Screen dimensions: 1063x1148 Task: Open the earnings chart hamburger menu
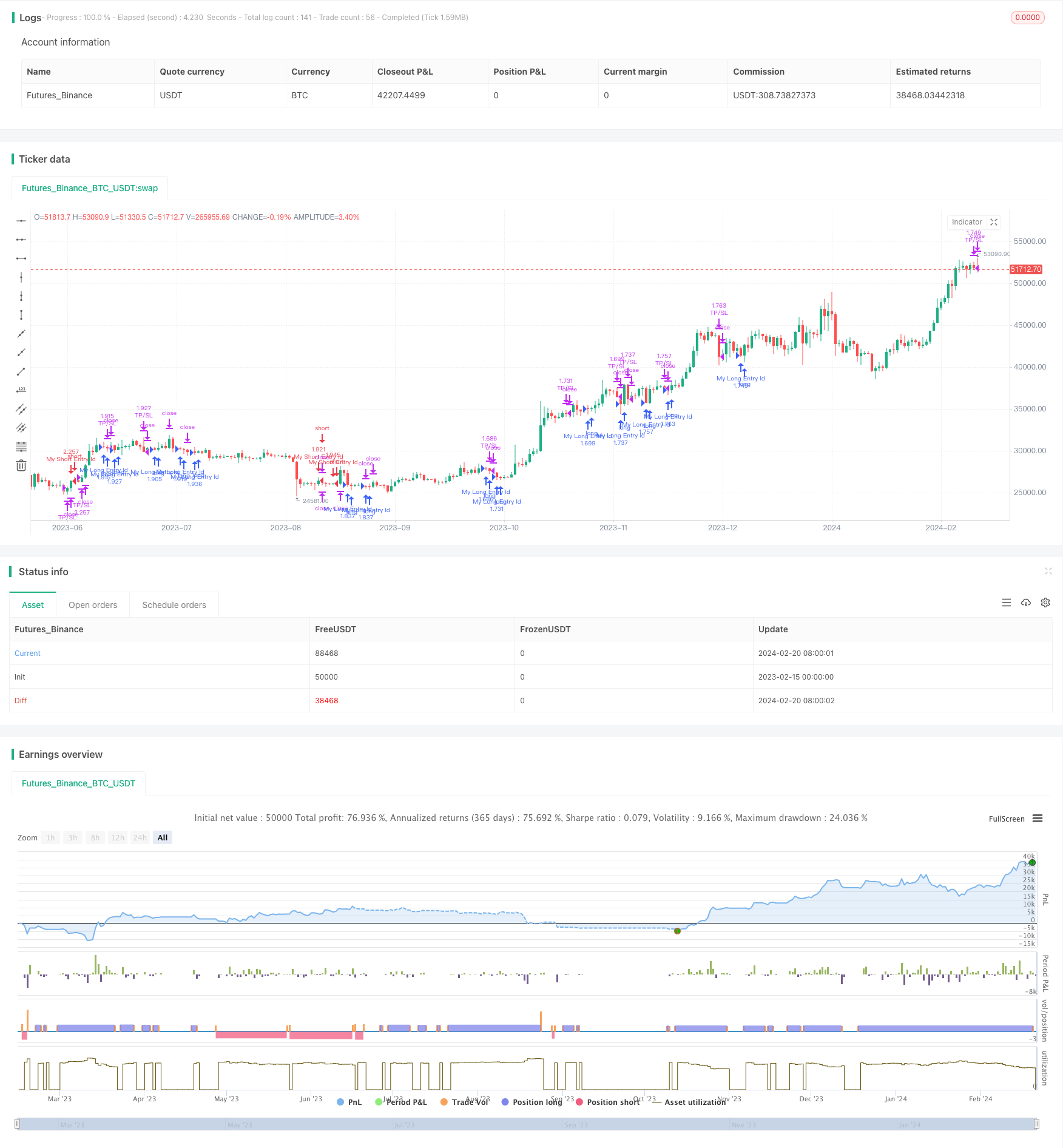pos(1038,819)
